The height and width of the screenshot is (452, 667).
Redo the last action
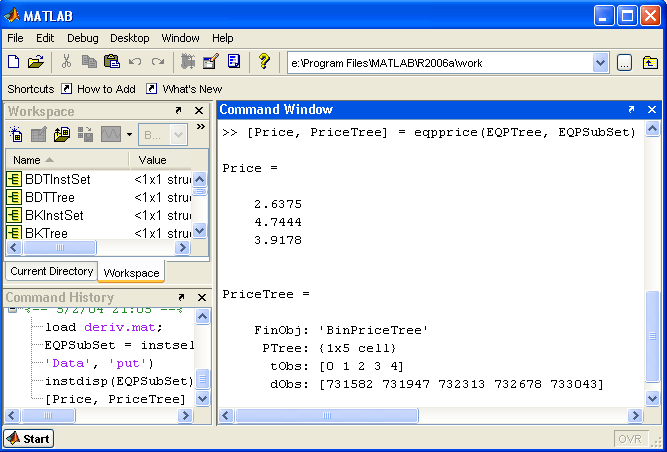point(158,62)
